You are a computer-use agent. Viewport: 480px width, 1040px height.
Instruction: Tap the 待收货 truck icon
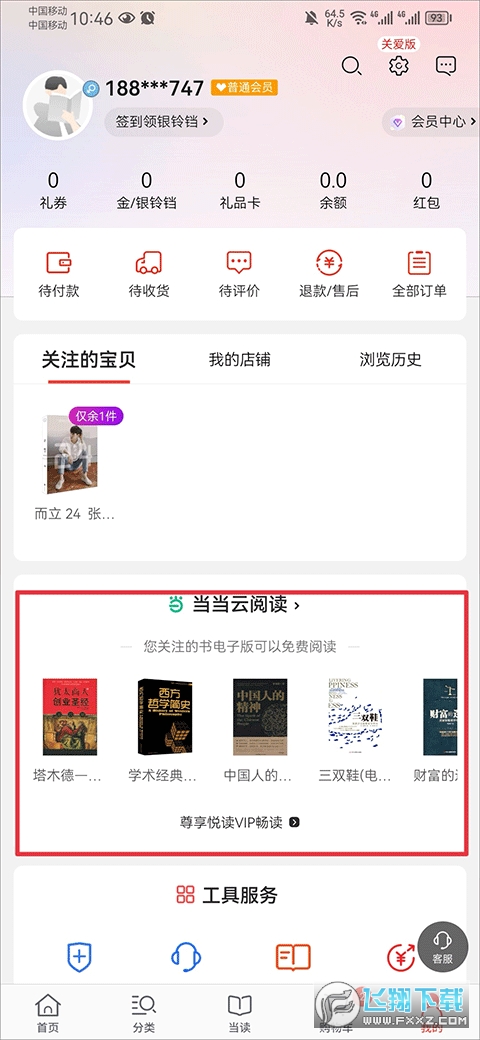pyautogui.click(x=149, y=263)
